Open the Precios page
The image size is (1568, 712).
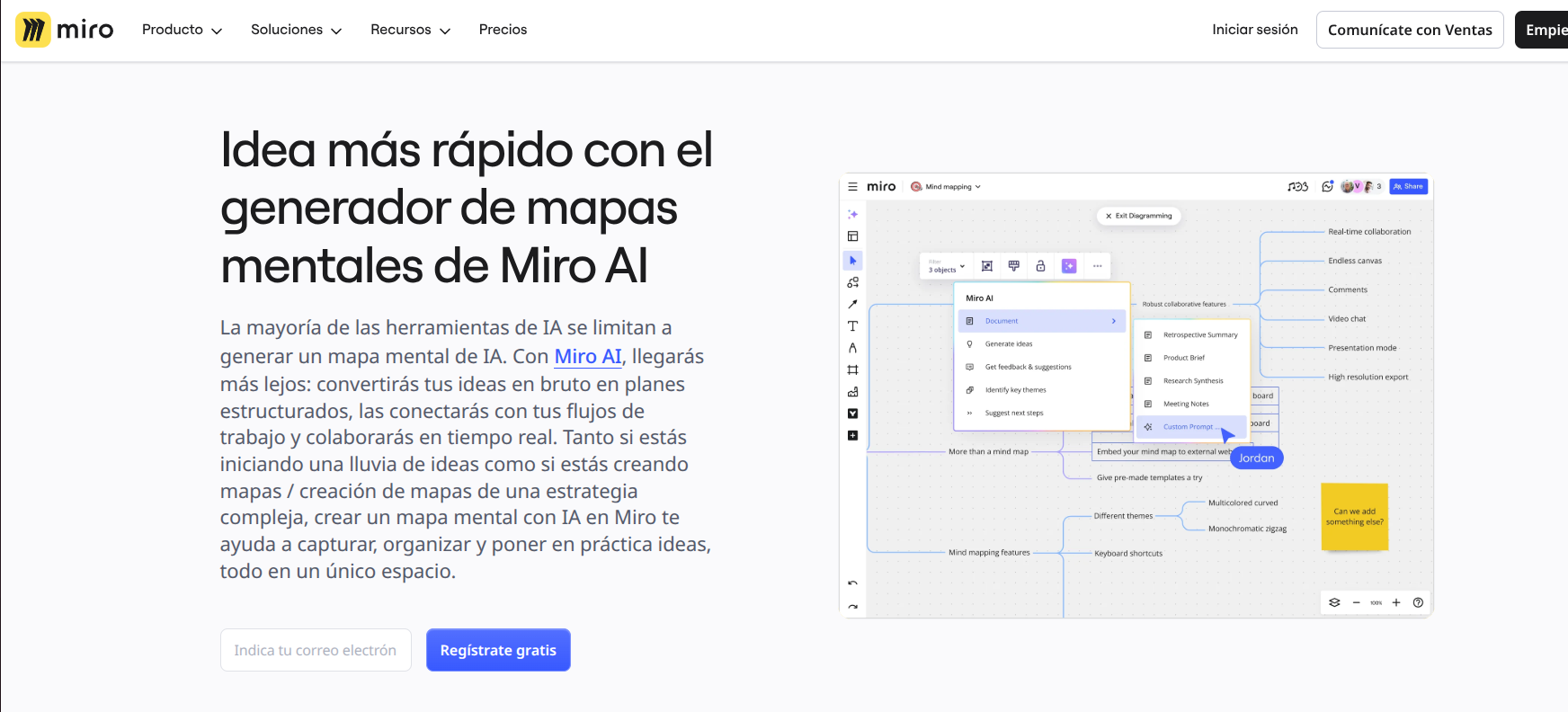[x=503, y=30]
